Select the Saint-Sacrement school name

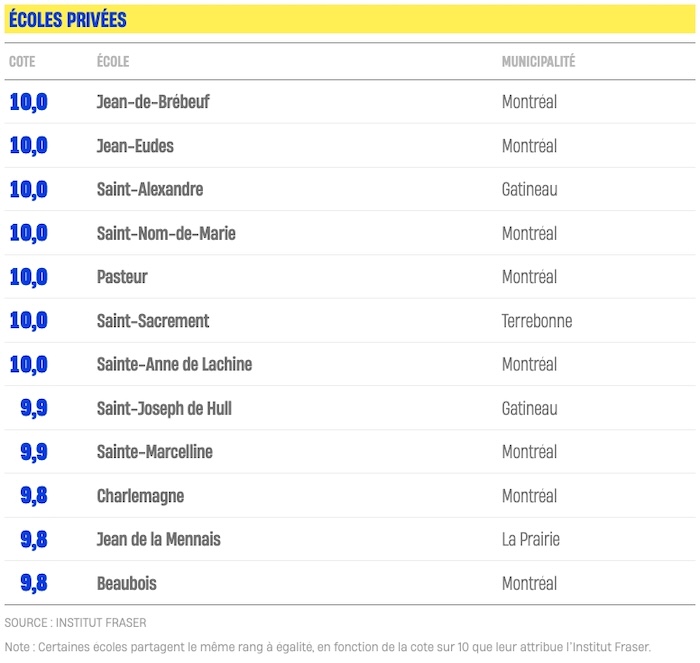click(x=153, y=321)
